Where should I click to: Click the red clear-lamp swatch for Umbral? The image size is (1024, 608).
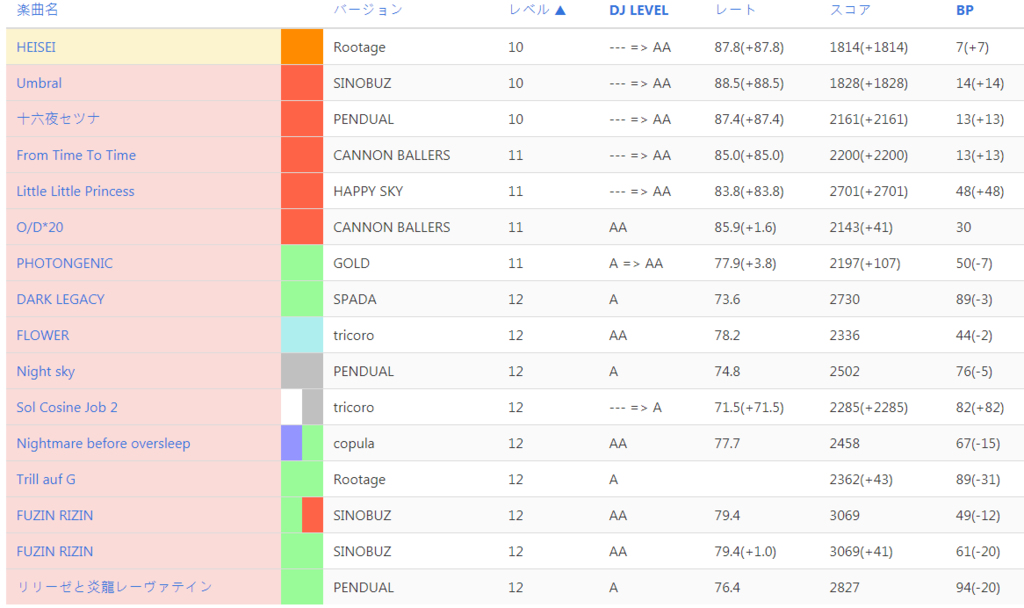pos(302,83)
